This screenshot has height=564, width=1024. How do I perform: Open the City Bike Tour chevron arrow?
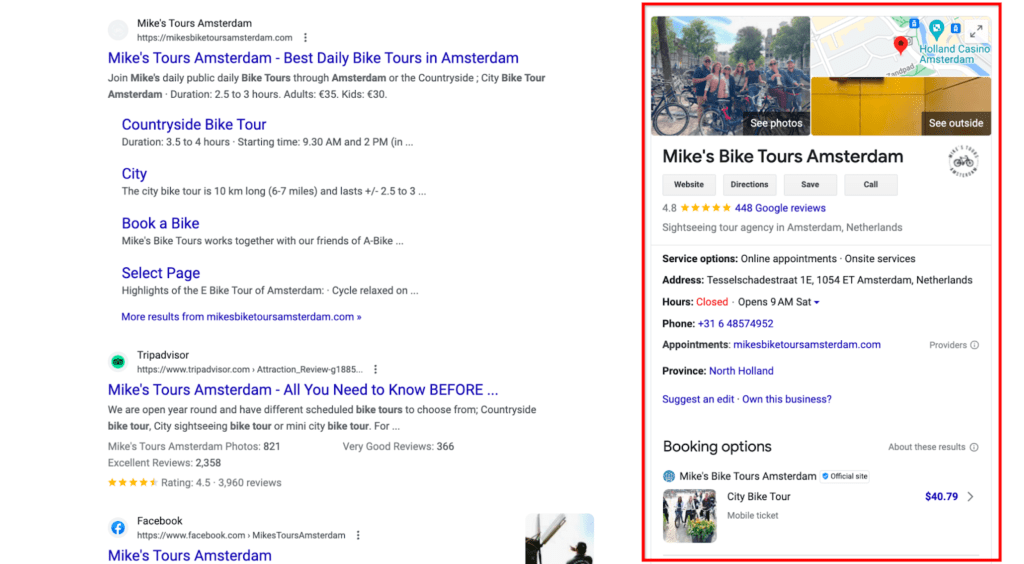970,497
